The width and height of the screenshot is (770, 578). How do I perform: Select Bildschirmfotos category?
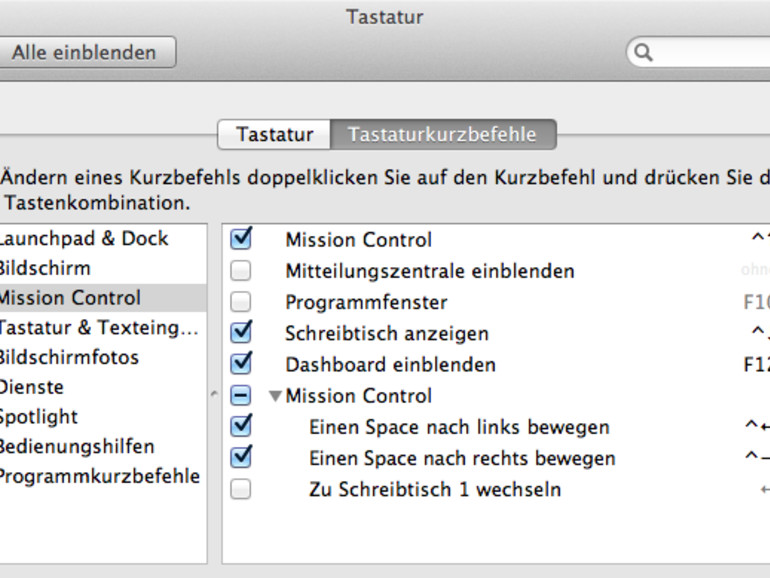(x=102, y=358)
